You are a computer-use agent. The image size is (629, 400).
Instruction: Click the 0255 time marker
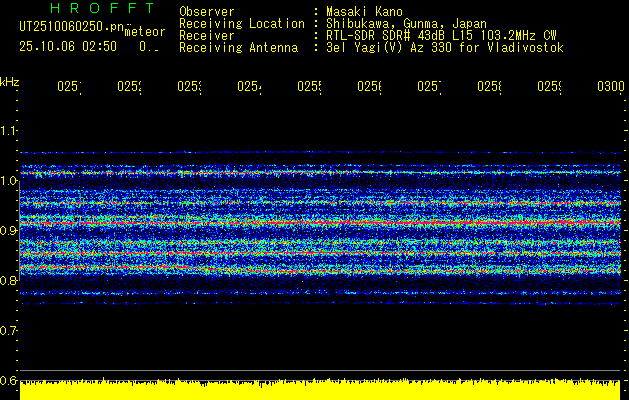click(309, 86)
